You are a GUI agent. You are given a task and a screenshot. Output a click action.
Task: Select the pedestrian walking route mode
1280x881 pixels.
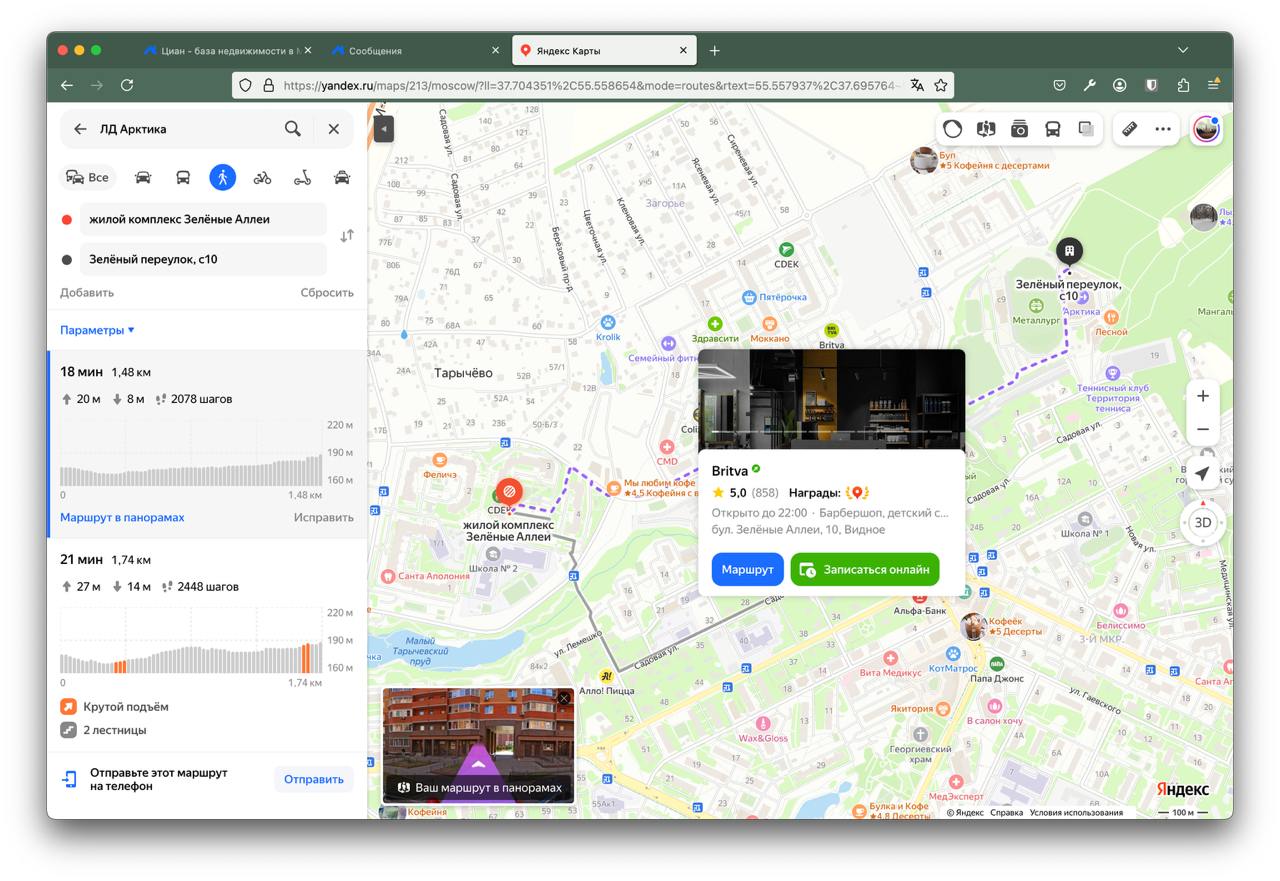[222, 177]
